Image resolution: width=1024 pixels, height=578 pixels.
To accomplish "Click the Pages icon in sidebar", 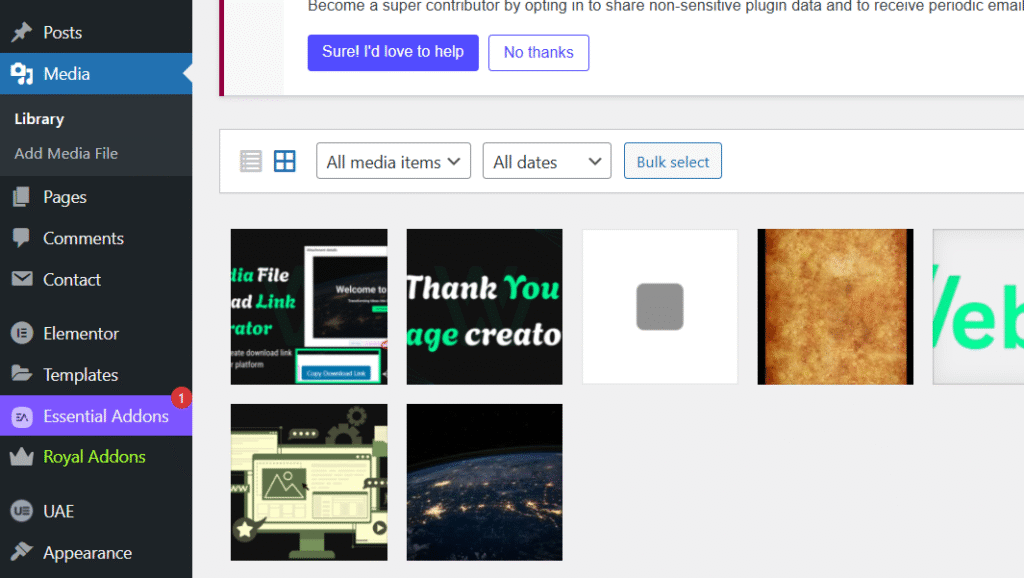I will coord(22,197).
